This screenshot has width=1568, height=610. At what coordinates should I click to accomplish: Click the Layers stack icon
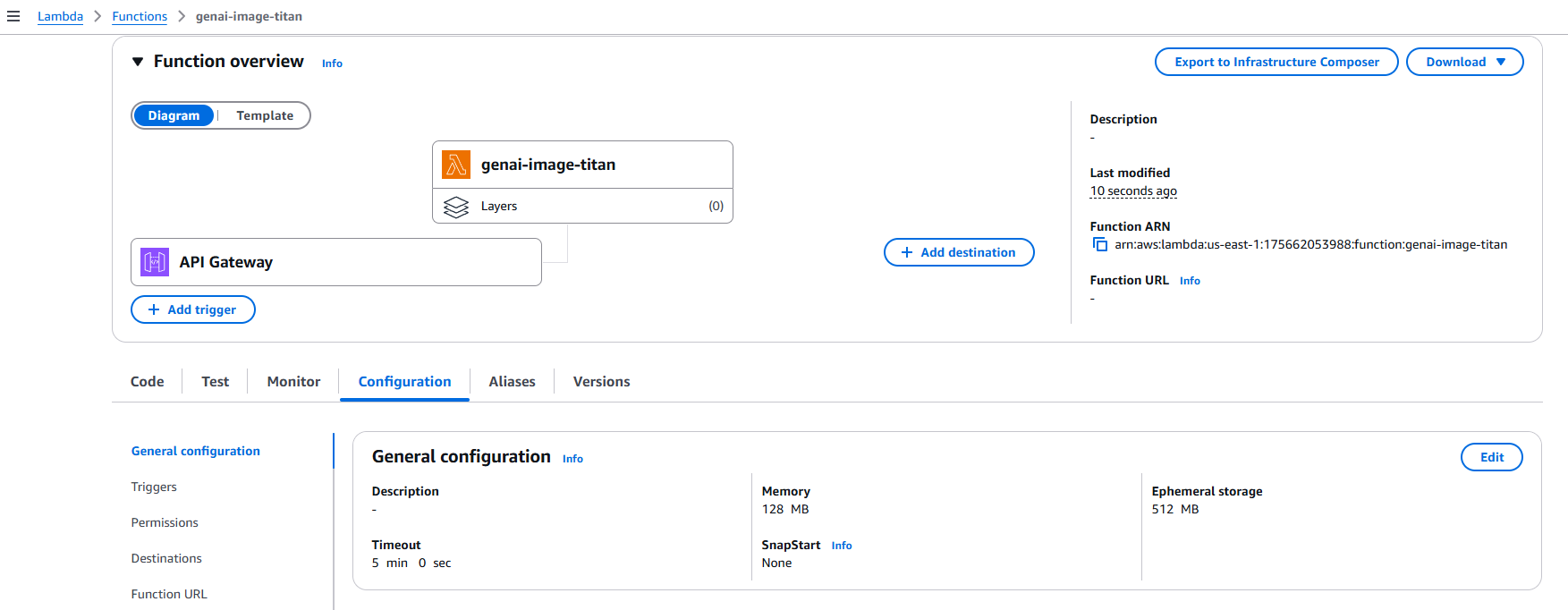pyautogui.click(x=456, y=207)
